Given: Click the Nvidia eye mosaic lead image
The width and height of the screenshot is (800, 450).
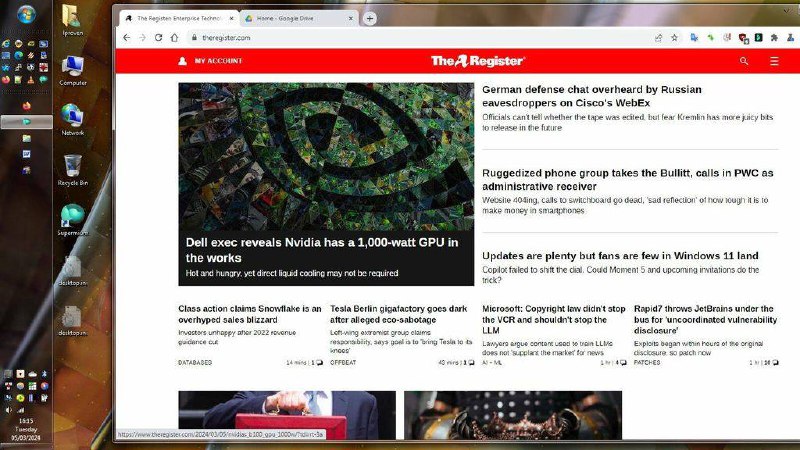Looking at the screenshot, I should 326,157.
